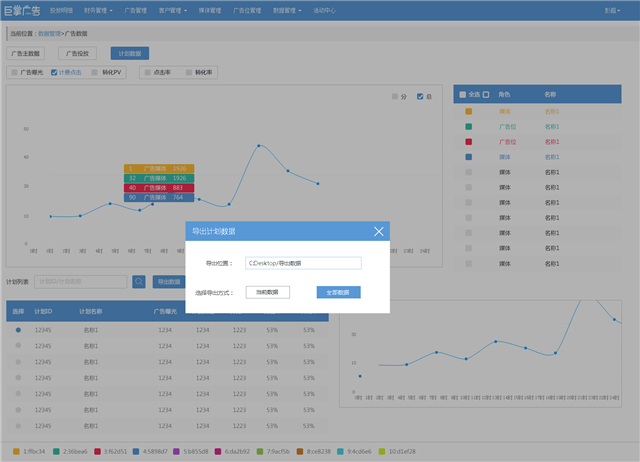The width and height of the screenshot is (640, 462).
Task: Switch to the 广告投放 tab
Action: coord(77,53)
